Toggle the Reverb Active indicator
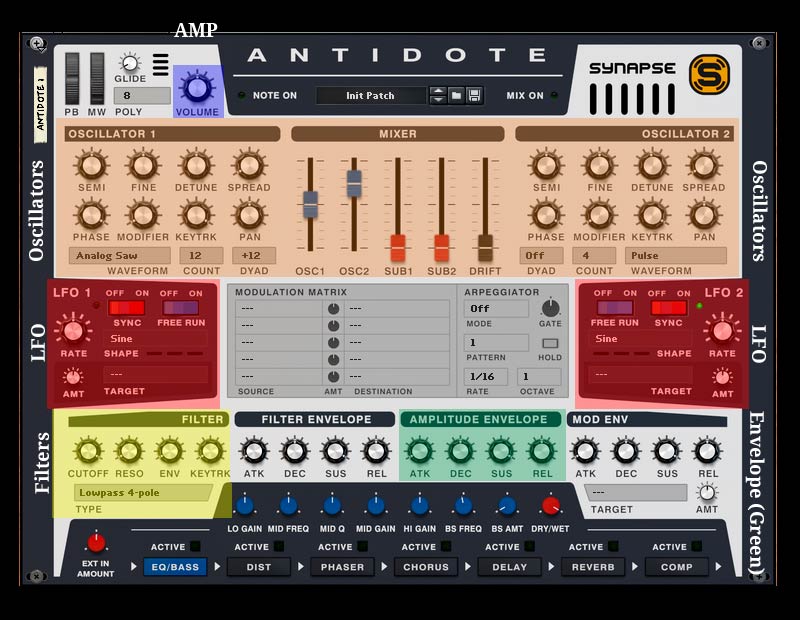Screen dimensions: 800x620 (613, 547)
